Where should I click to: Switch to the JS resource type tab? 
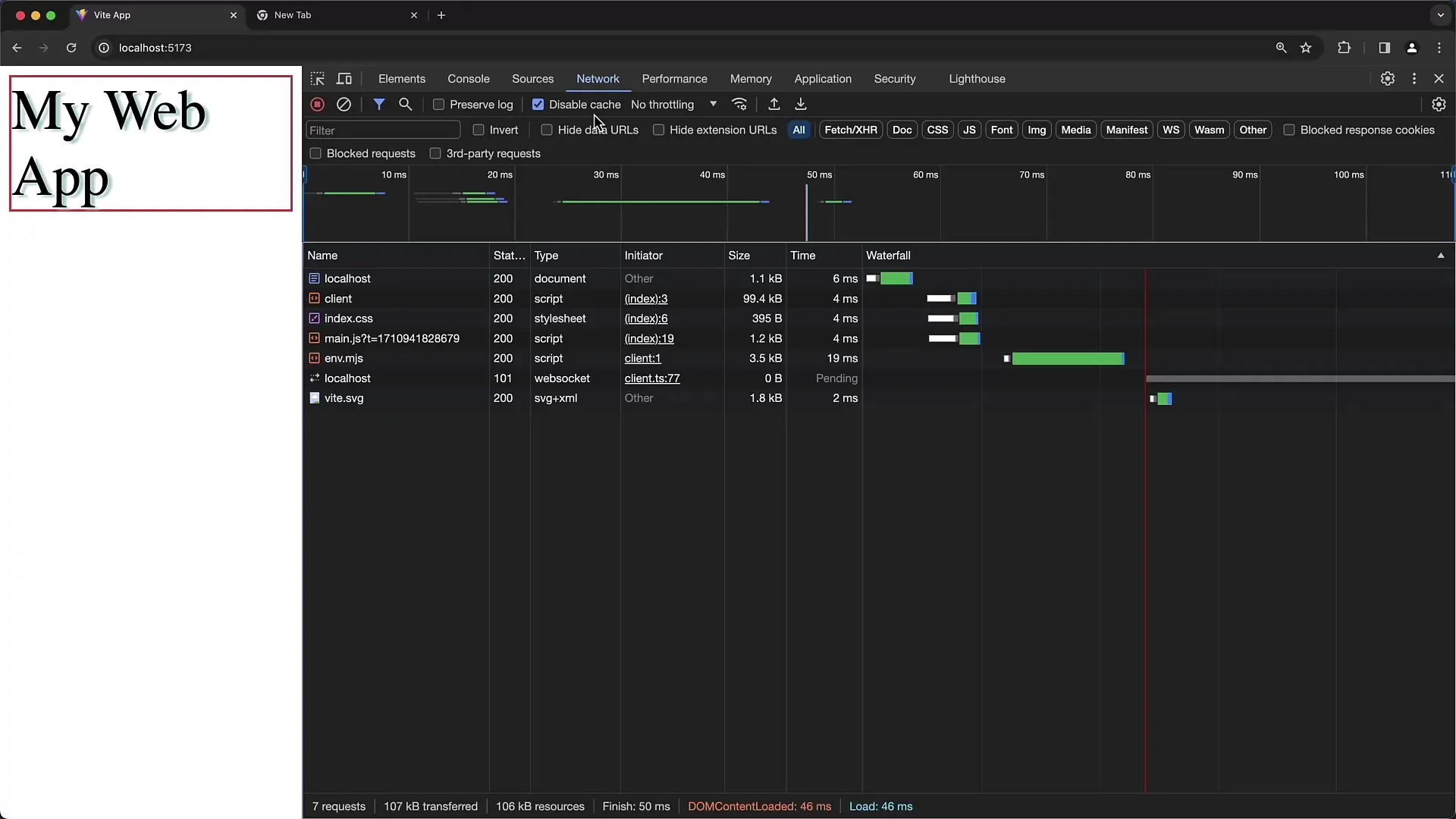(969, 129)
